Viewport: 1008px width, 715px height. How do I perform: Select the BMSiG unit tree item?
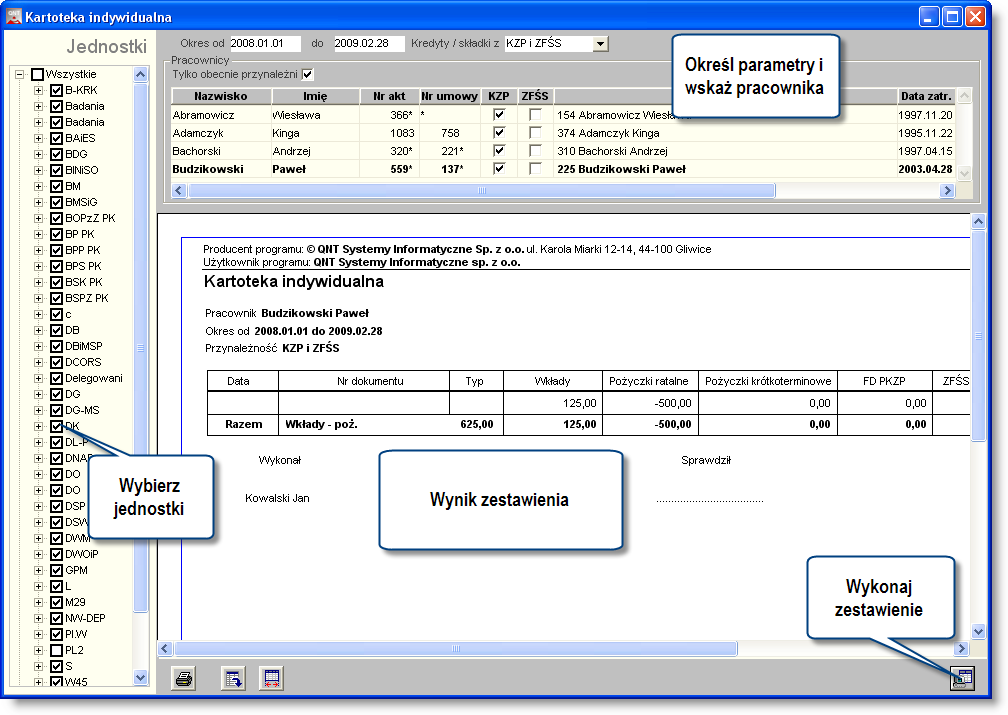[81, 203]
